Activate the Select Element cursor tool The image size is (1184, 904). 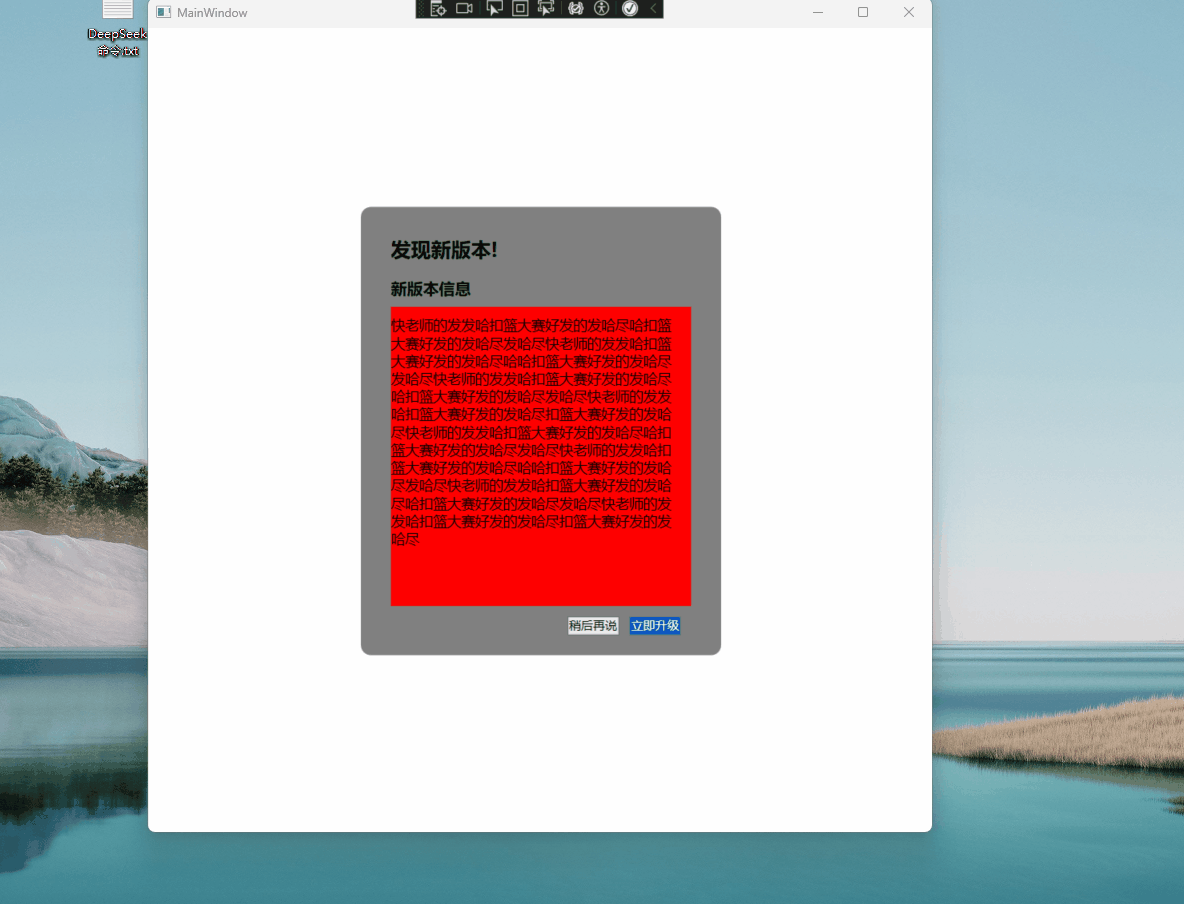pos(494,9)
